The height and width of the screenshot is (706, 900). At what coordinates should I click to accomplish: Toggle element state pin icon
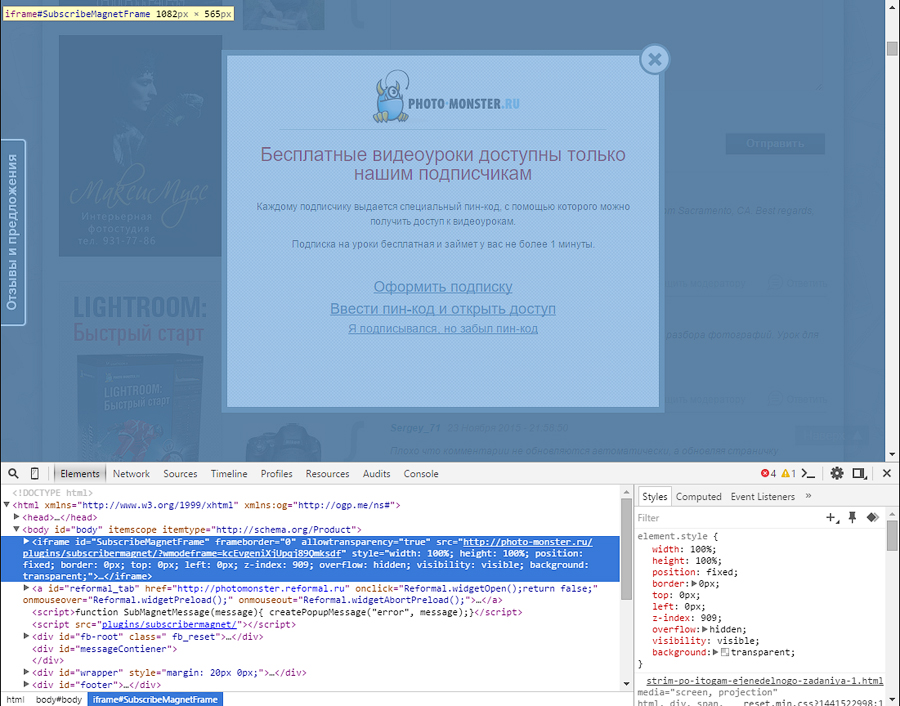point(852,518)
